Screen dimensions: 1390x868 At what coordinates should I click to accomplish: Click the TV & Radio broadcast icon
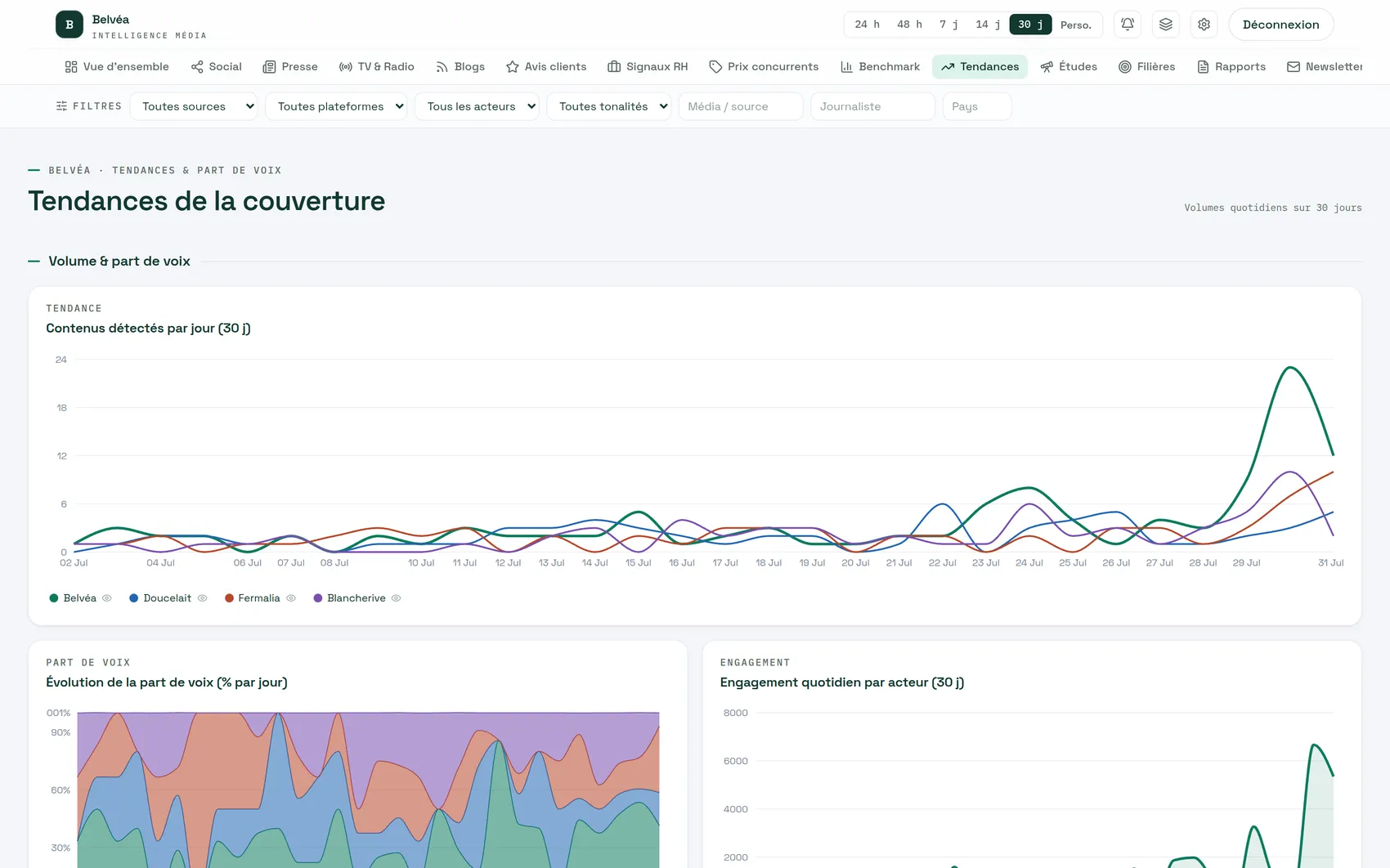pos(346,67)
